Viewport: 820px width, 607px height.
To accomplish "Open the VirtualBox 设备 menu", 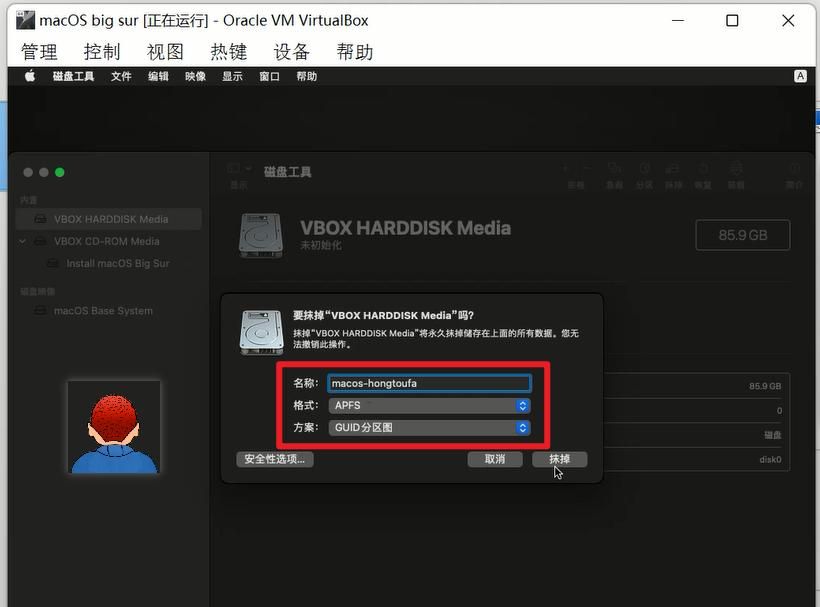I will (292, 52).
